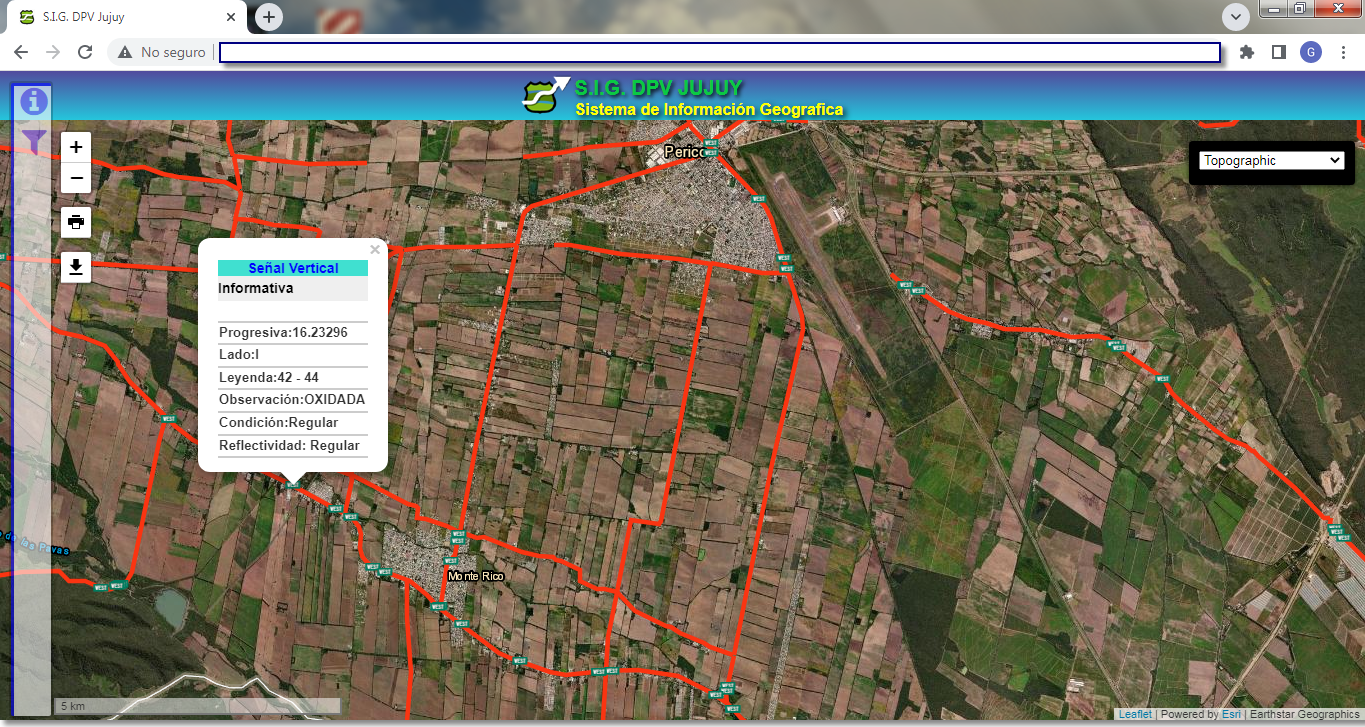Expand the tab search chevron button
This screenshot has width=1365, height=727.
click(x=1236, y=16)
